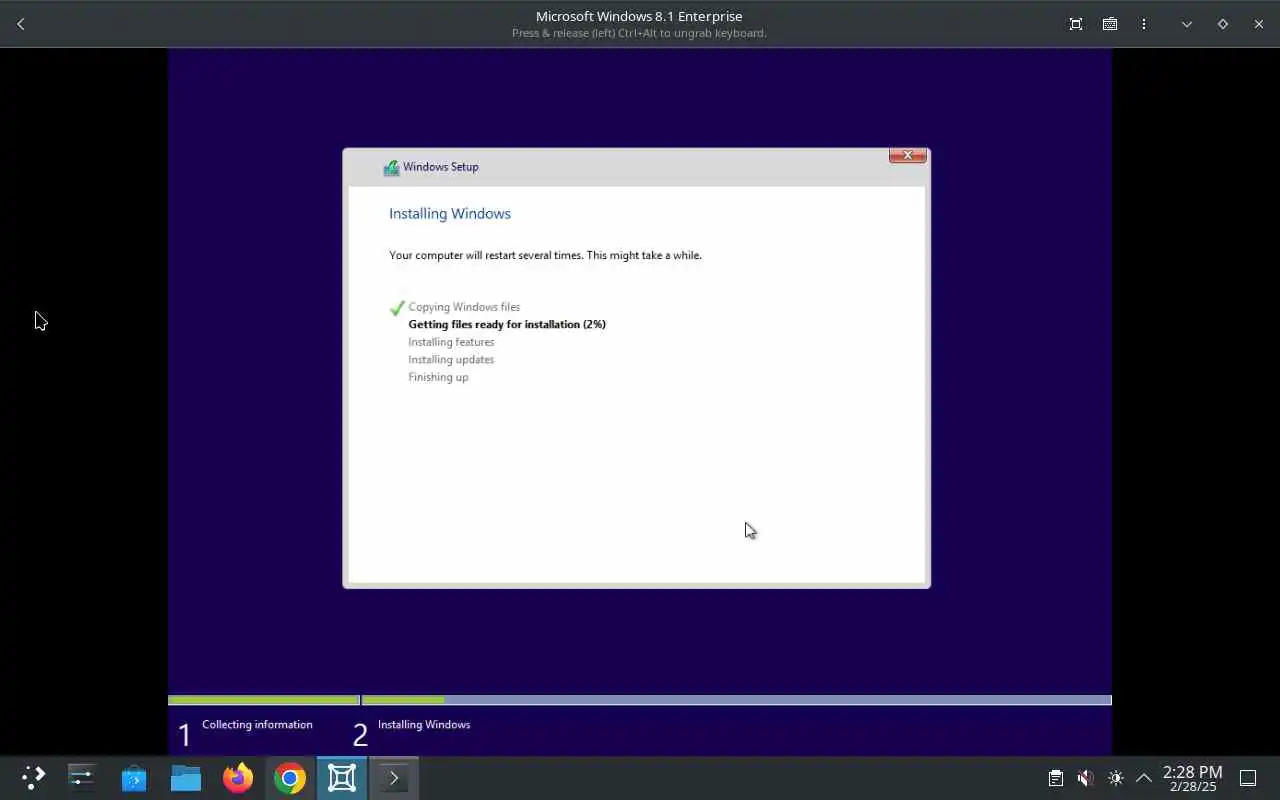Switch to Google Chrome in taskbar

point(290,778)
